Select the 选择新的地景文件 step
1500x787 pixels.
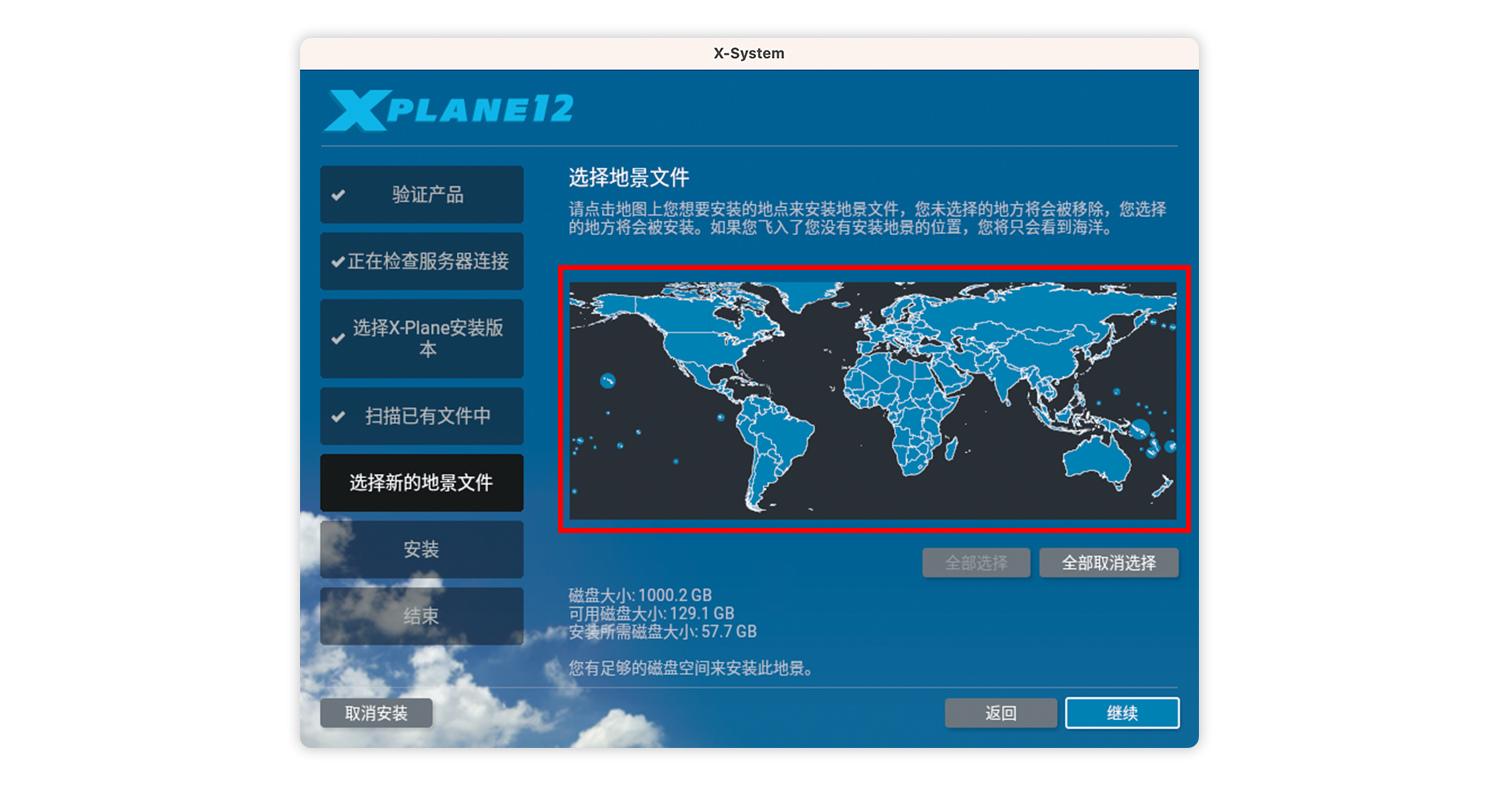422,483
